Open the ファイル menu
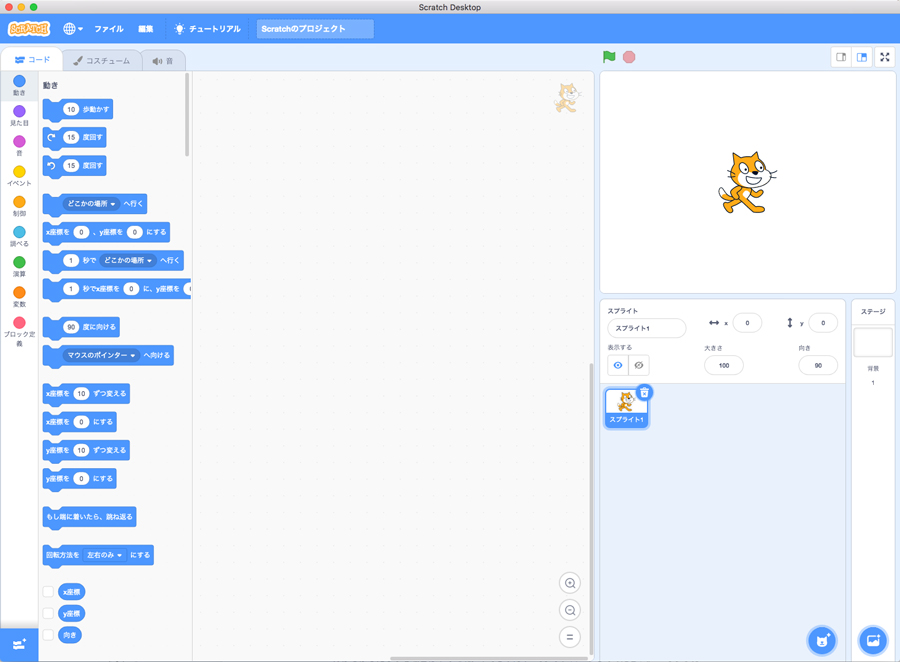Viewport: 900px width, 662px height. coord(109,29)
